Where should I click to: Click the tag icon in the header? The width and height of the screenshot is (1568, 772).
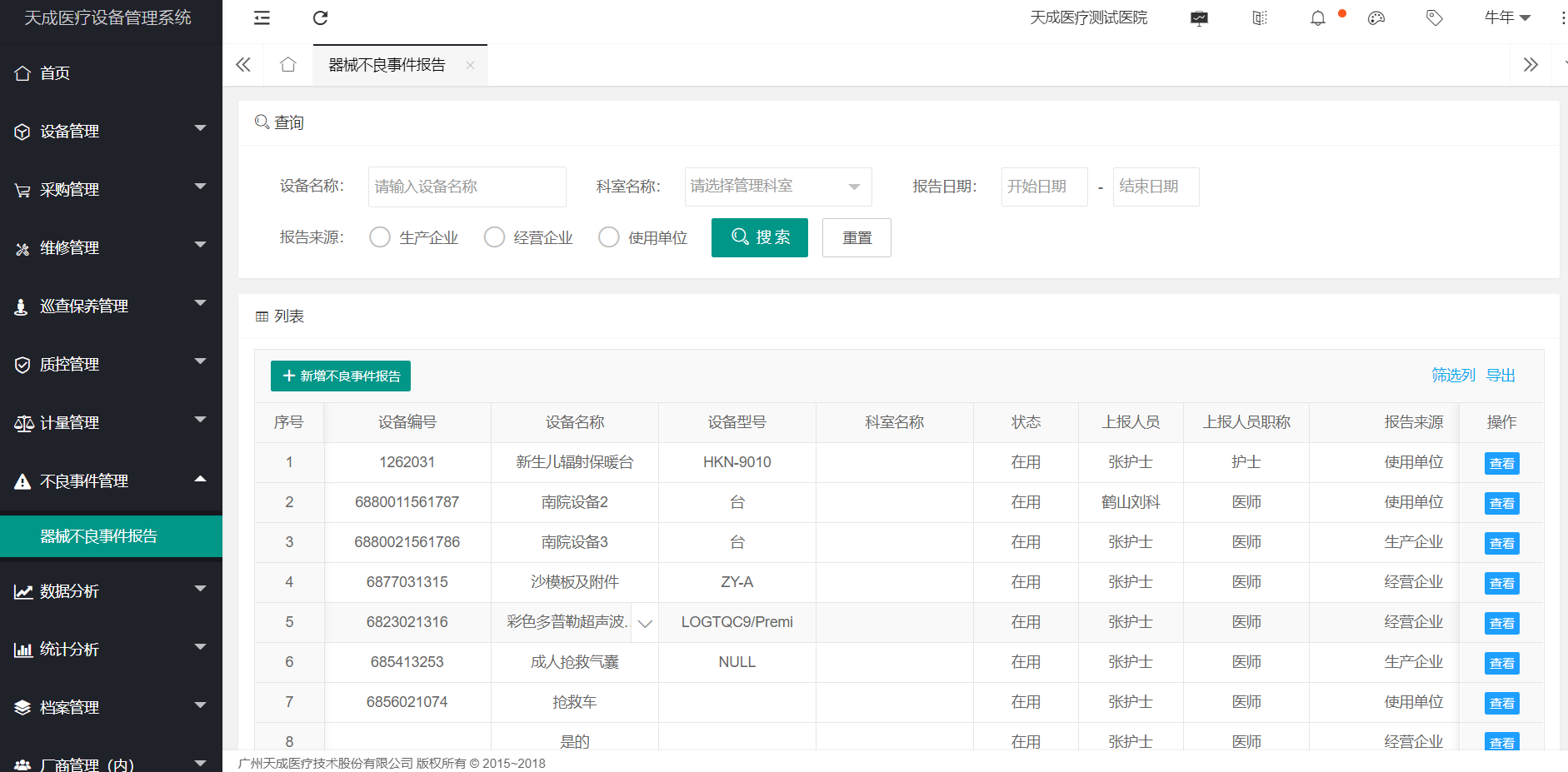[1435, 18]
